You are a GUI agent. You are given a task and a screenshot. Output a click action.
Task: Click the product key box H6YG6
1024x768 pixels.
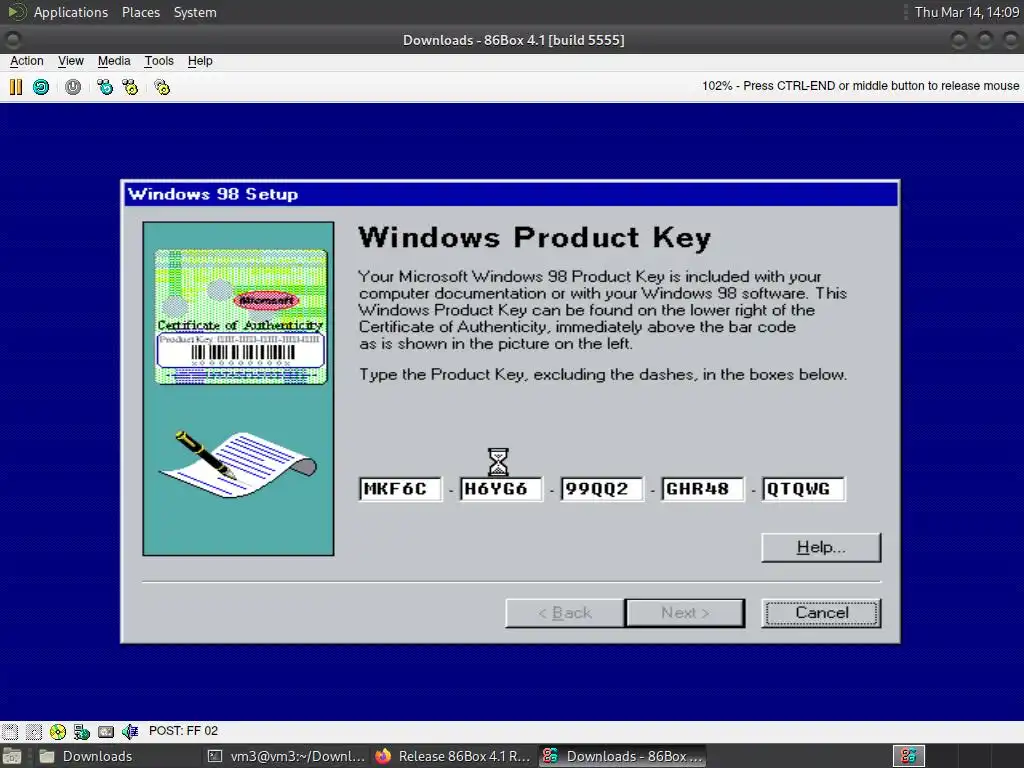click(x=501, y=489)
